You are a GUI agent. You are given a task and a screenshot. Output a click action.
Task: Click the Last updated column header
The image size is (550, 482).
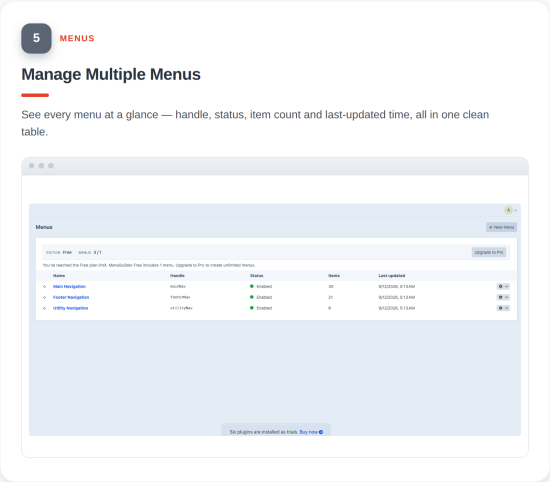391,276
